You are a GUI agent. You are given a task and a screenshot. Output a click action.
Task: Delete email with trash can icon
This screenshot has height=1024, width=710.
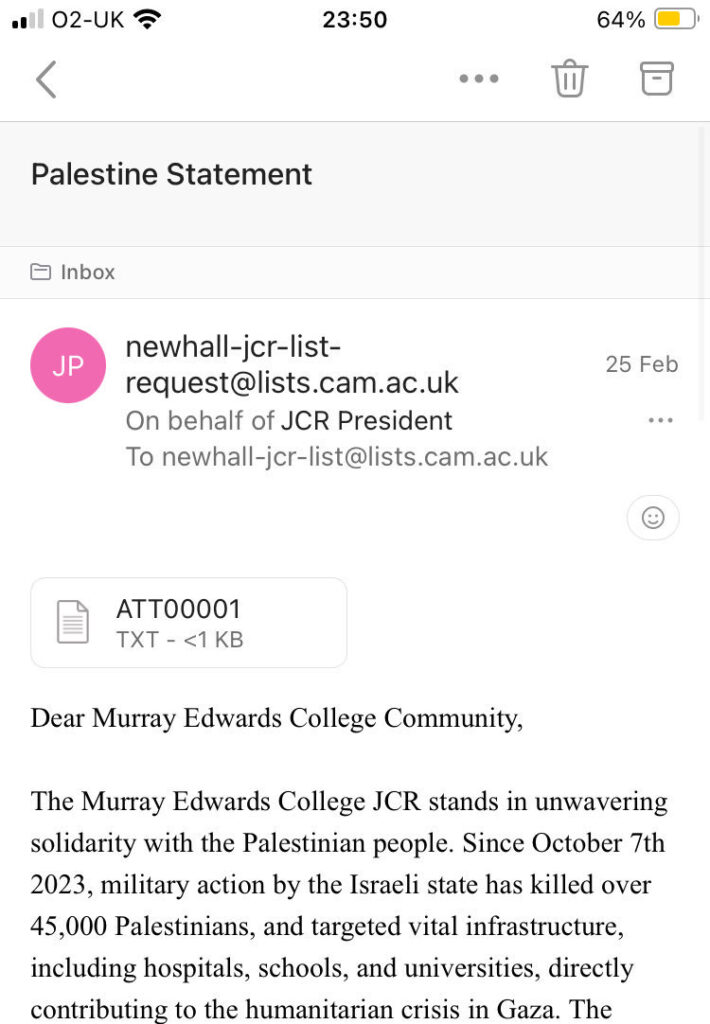click(570, 78)
